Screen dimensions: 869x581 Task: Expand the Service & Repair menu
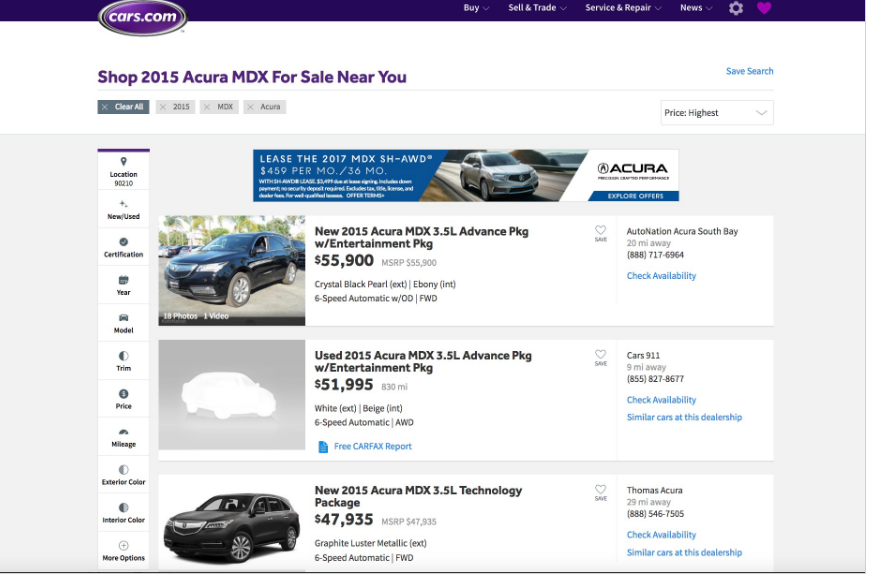click(623, 8)
